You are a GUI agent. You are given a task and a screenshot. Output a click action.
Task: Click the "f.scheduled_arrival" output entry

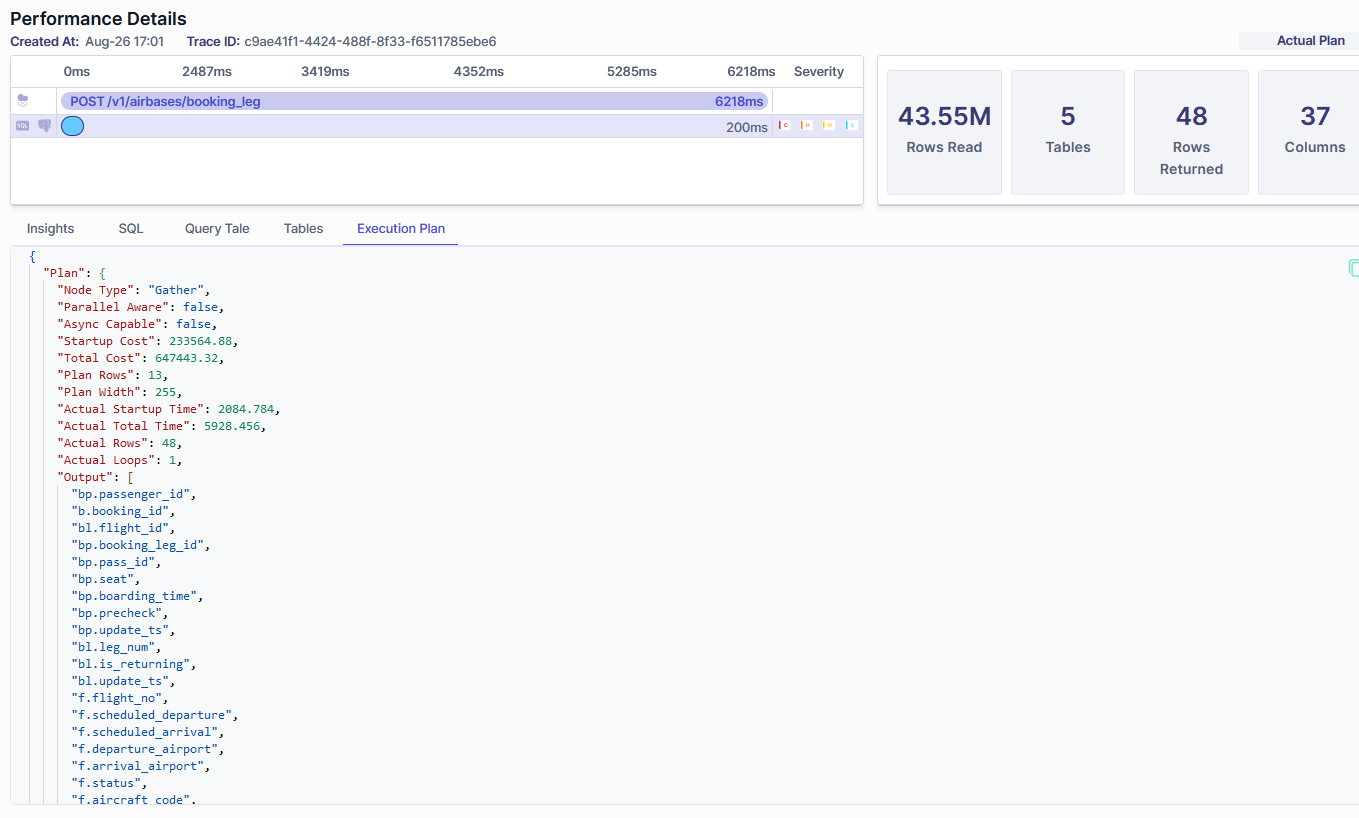tap(148, 732)
